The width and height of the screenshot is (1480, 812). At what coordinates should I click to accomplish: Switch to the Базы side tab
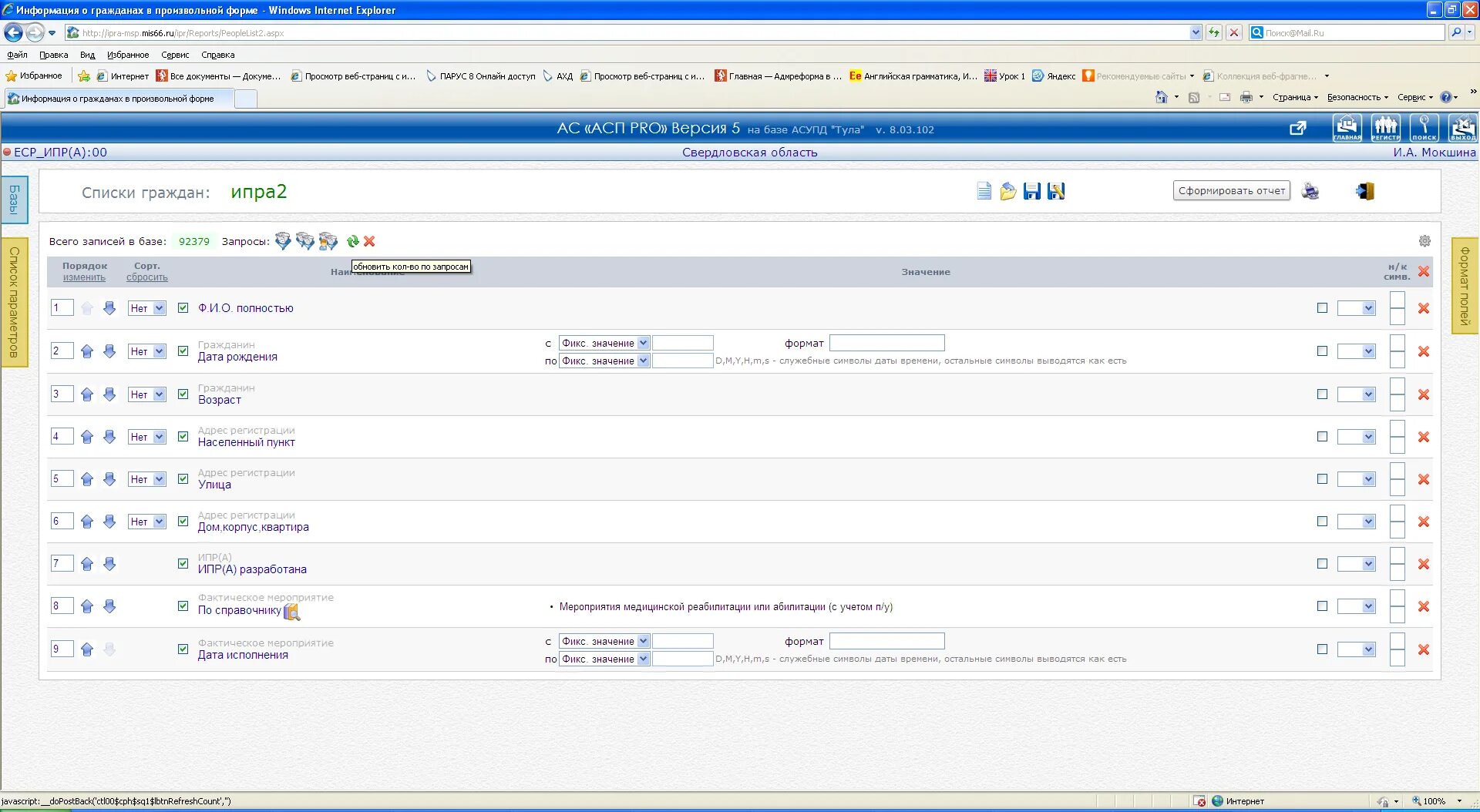(14, 200)
